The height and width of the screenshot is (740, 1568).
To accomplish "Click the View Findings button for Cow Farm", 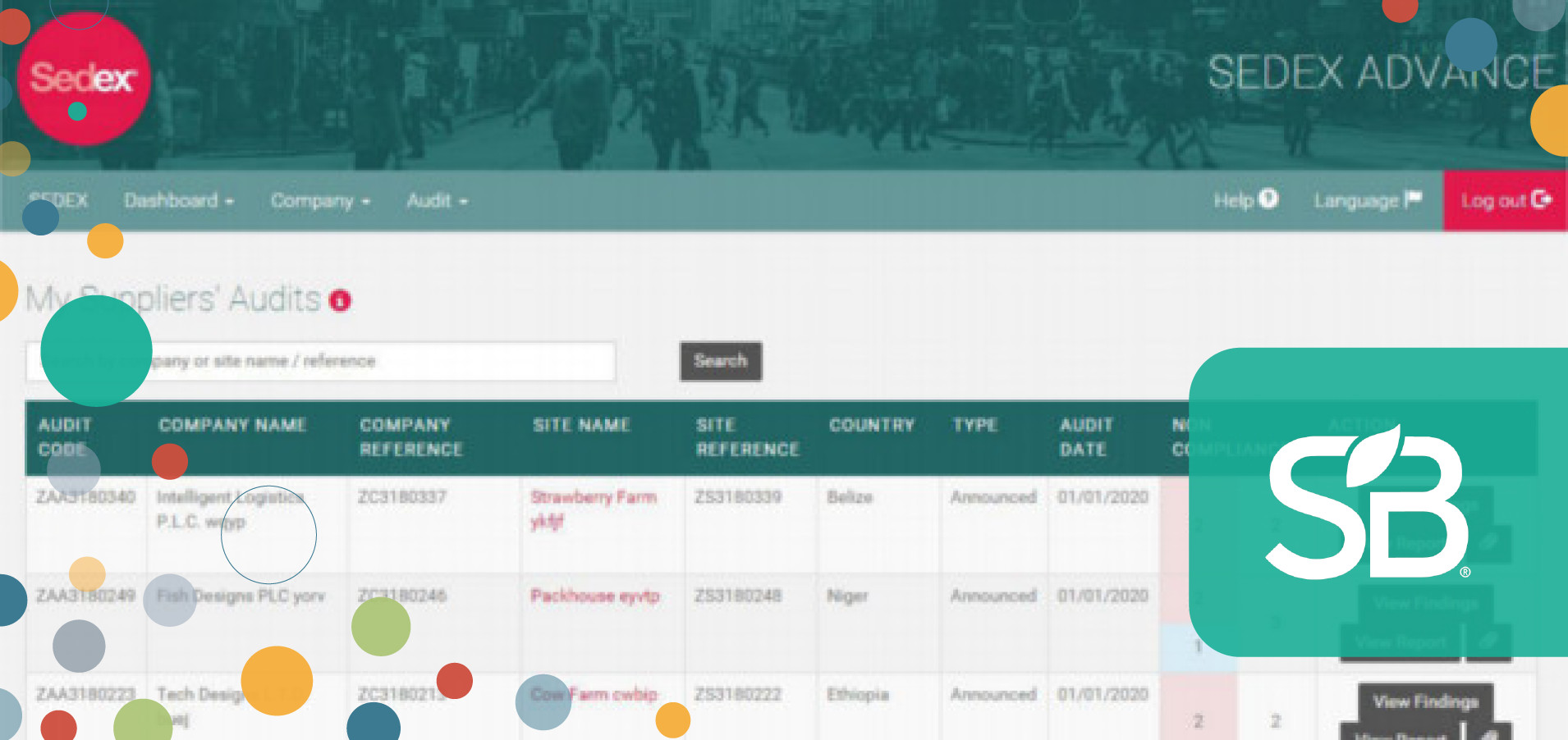I will (1426, 701).
